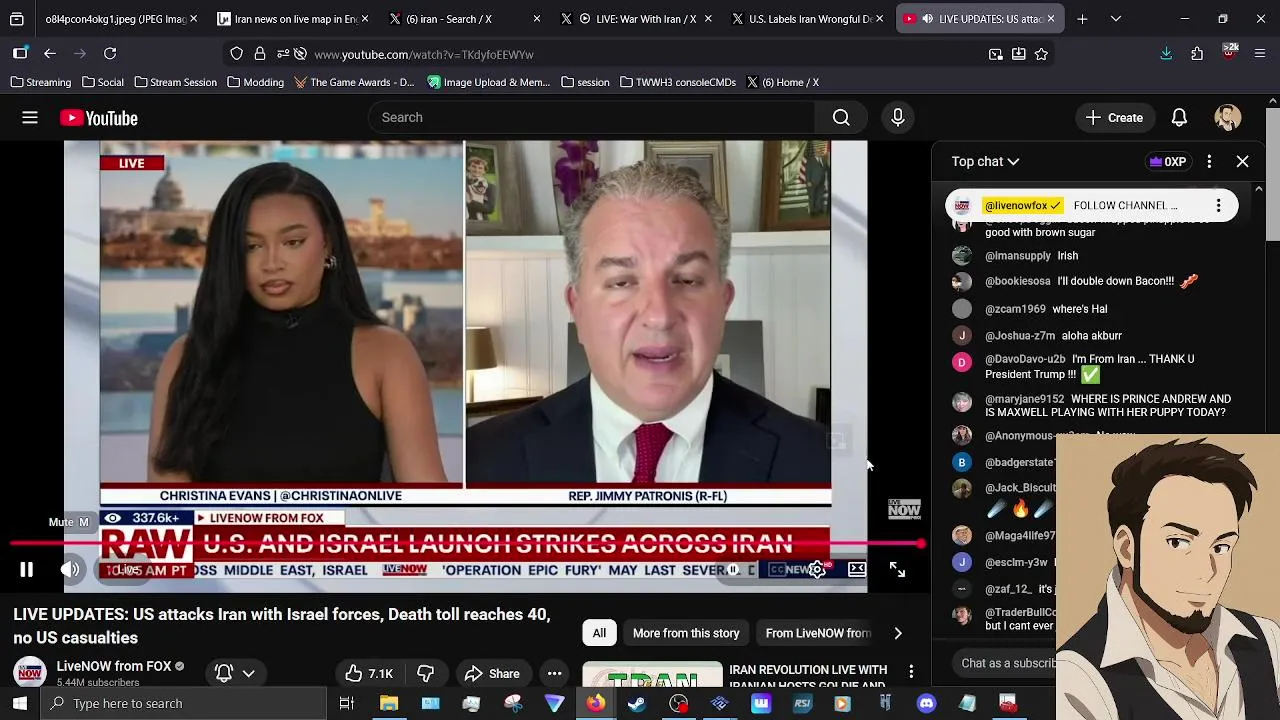Bookmark this page with star
This screenshot has width=1280, height=720.
click(1041, 54)
